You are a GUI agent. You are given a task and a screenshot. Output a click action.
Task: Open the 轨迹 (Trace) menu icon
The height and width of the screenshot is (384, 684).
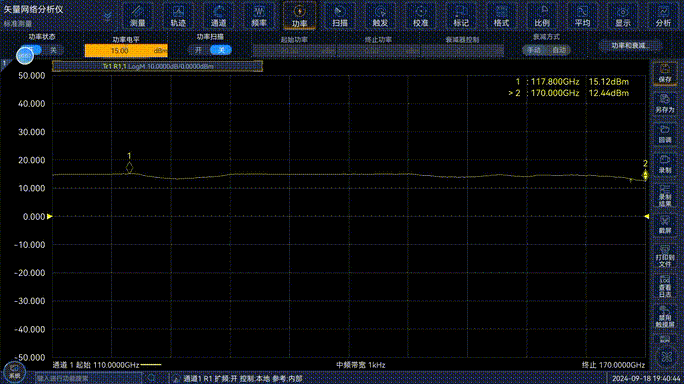(x=178, y=16)
